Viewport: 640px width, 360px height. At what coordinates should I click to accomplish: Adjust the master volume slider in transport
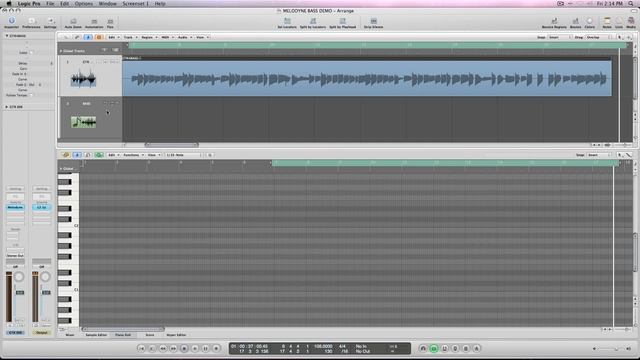tap(611, 349)
